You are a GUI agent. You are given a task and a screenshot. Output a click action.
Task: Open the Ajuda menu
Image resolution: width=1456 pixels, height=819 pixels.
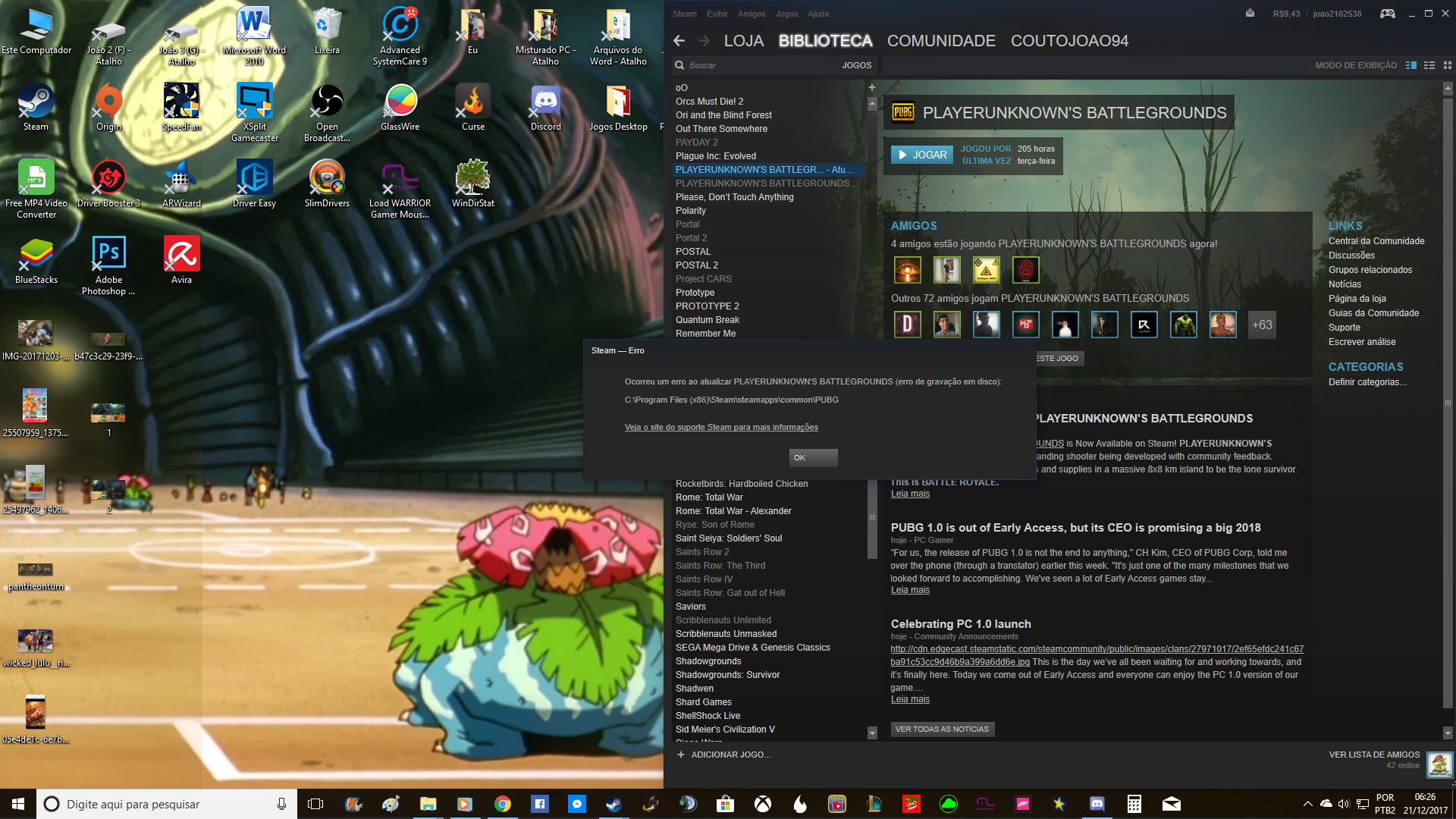817,14
